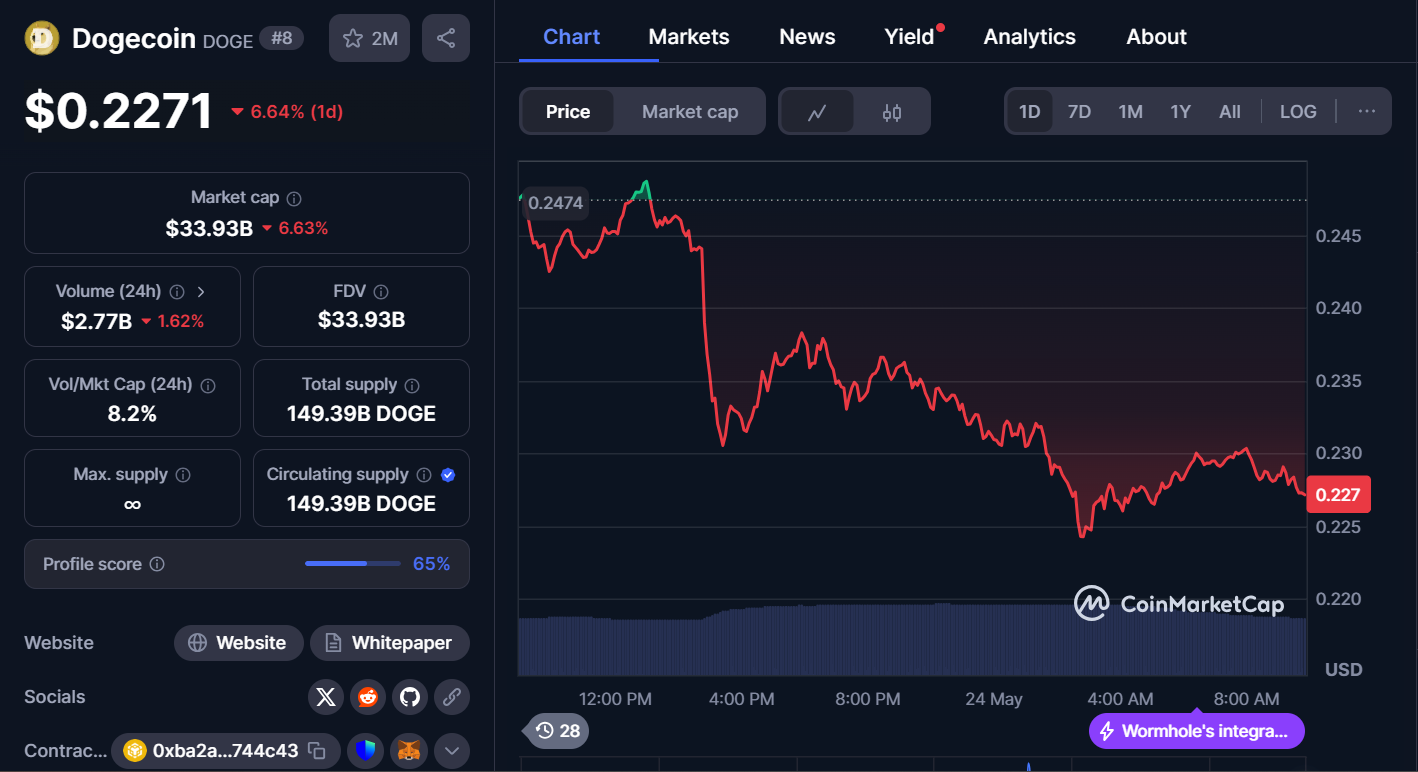Click the #8 rank badge
Image resolution: width=1418 pixels, height=772 pixels.
pos(281,39)
